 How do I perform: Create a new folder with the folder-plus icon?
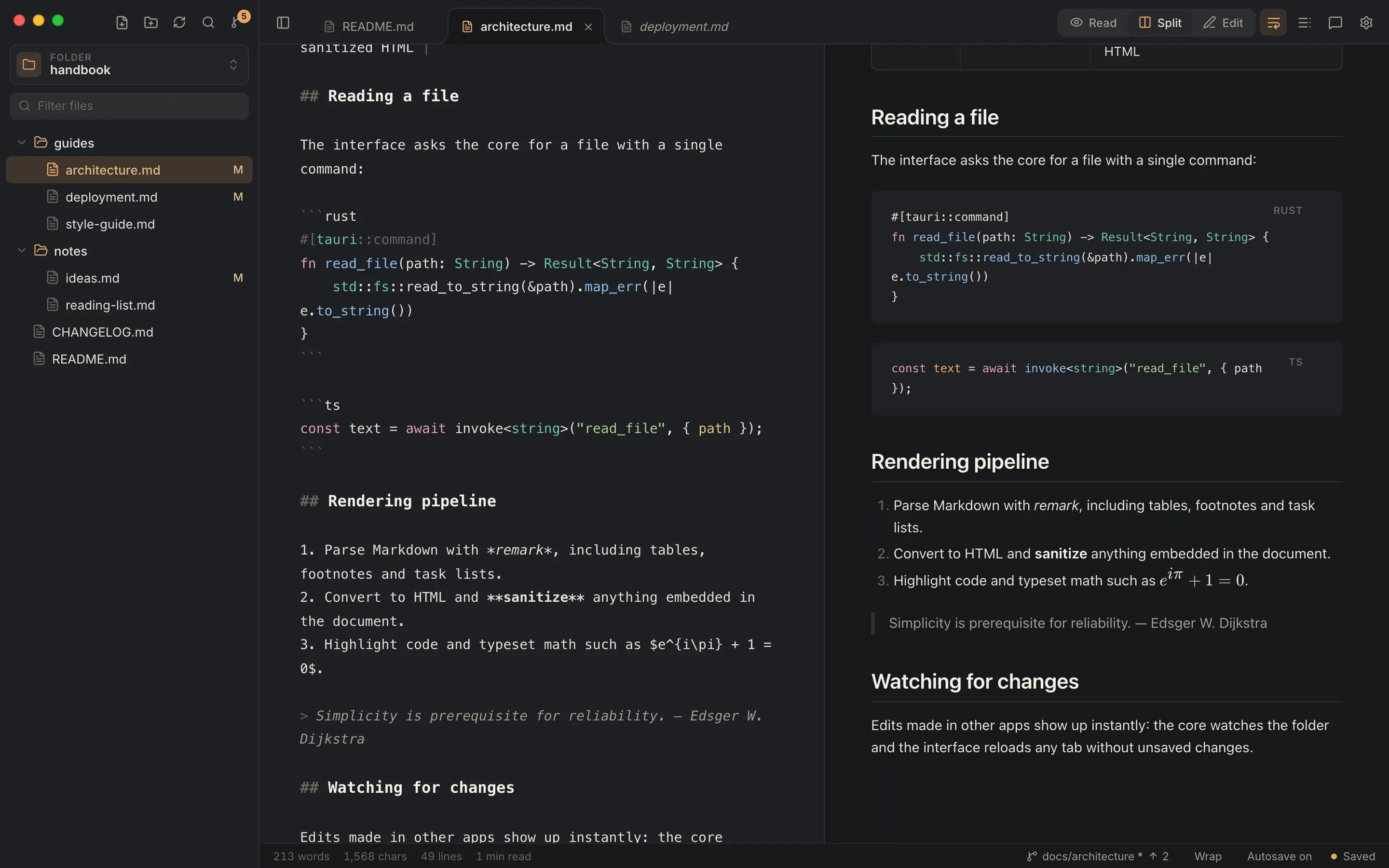pyautogui.click(x=151, y=23)
